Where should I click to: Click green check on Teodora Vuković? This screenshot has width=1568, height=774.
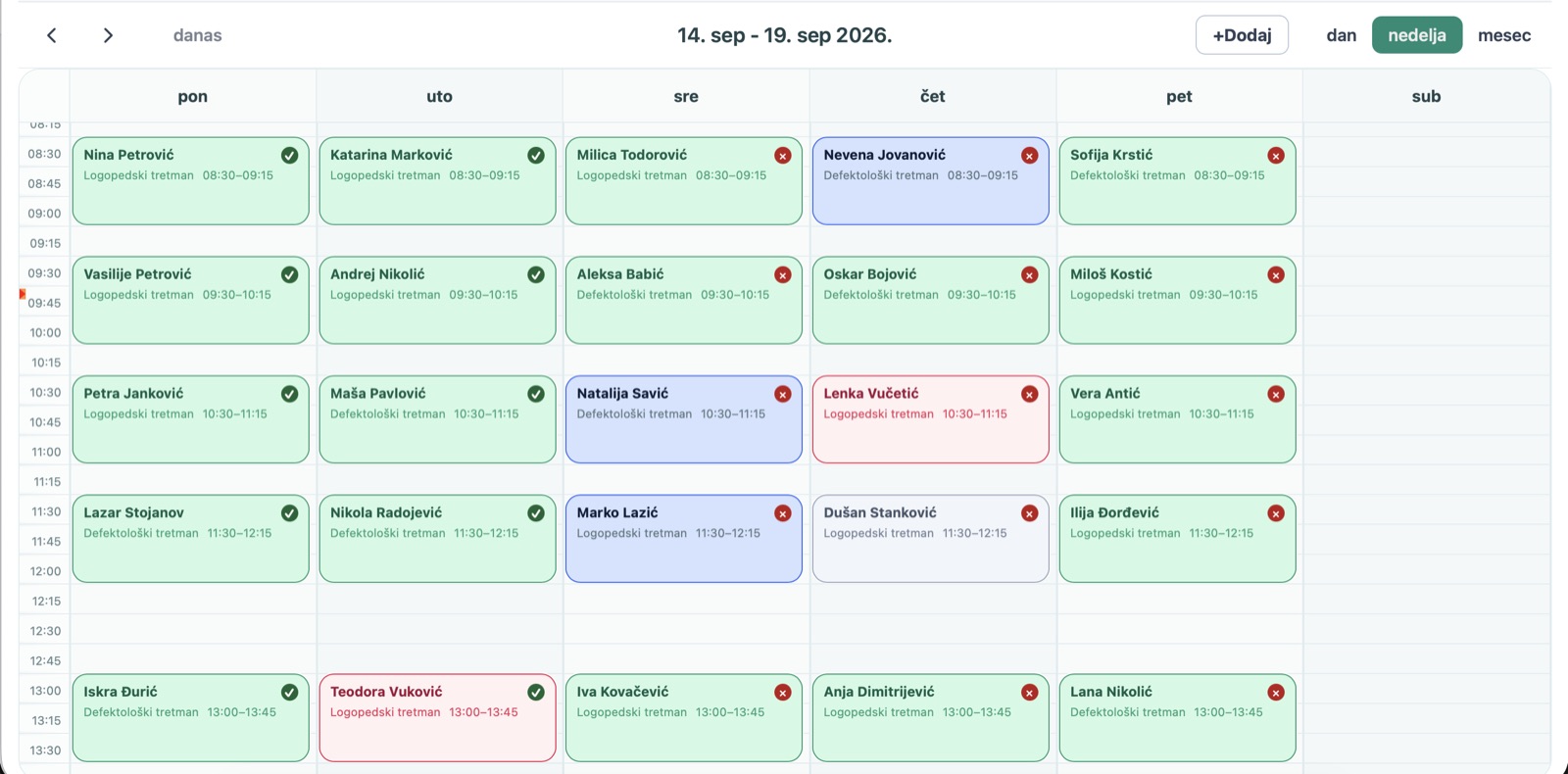click(536, 692)
